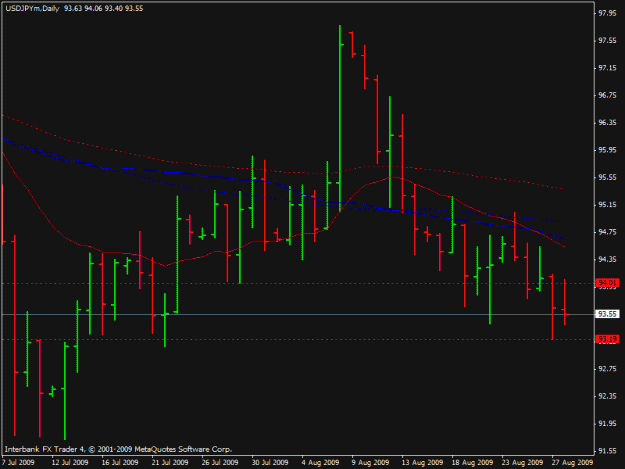
Task: Click the 97.55 price axis label
Action: (607, 41)
